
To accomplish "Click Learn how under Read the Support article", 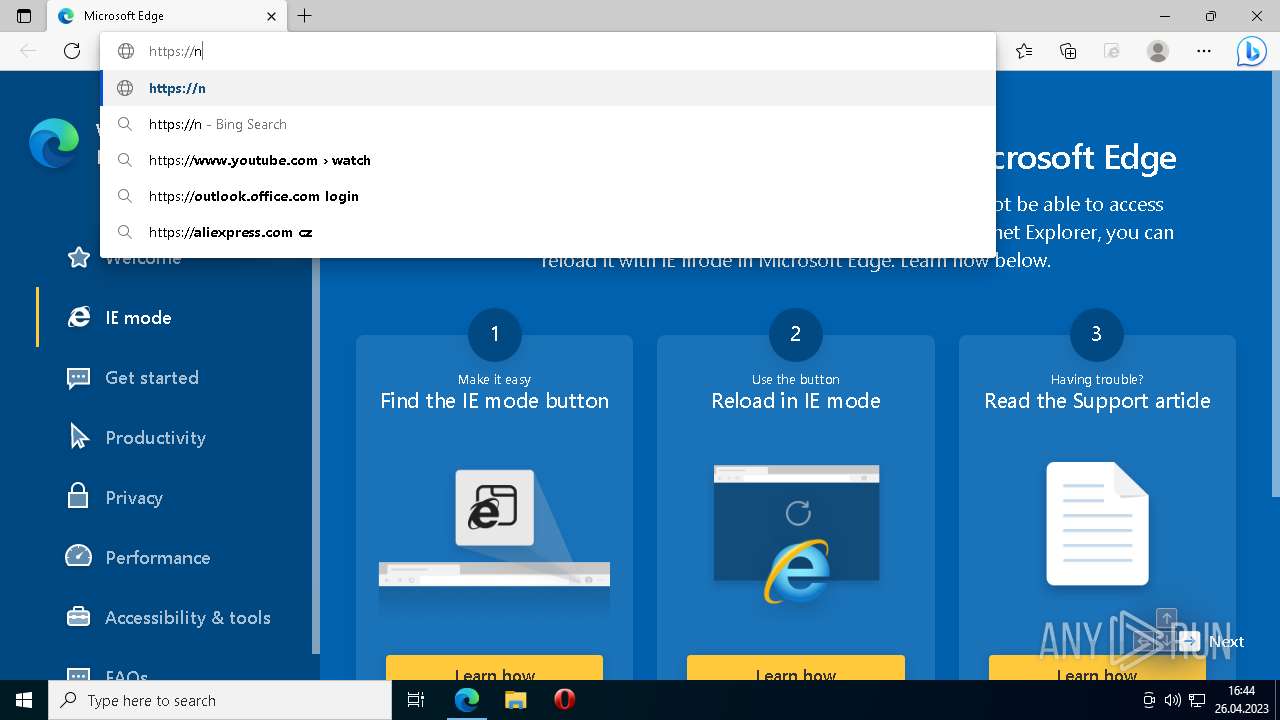I will [x=1097, y=668].
